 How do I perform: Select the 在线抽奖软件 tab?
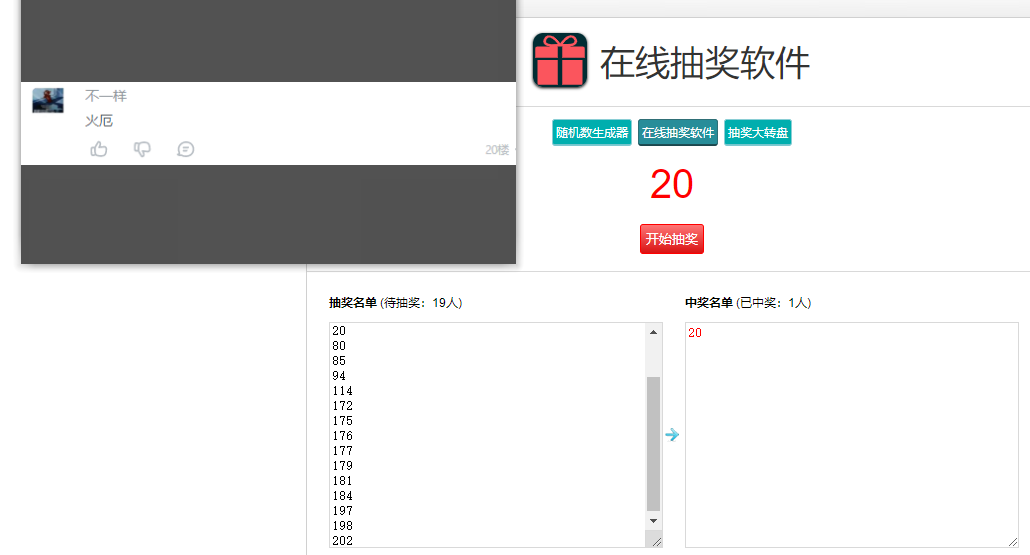[678, 133]
